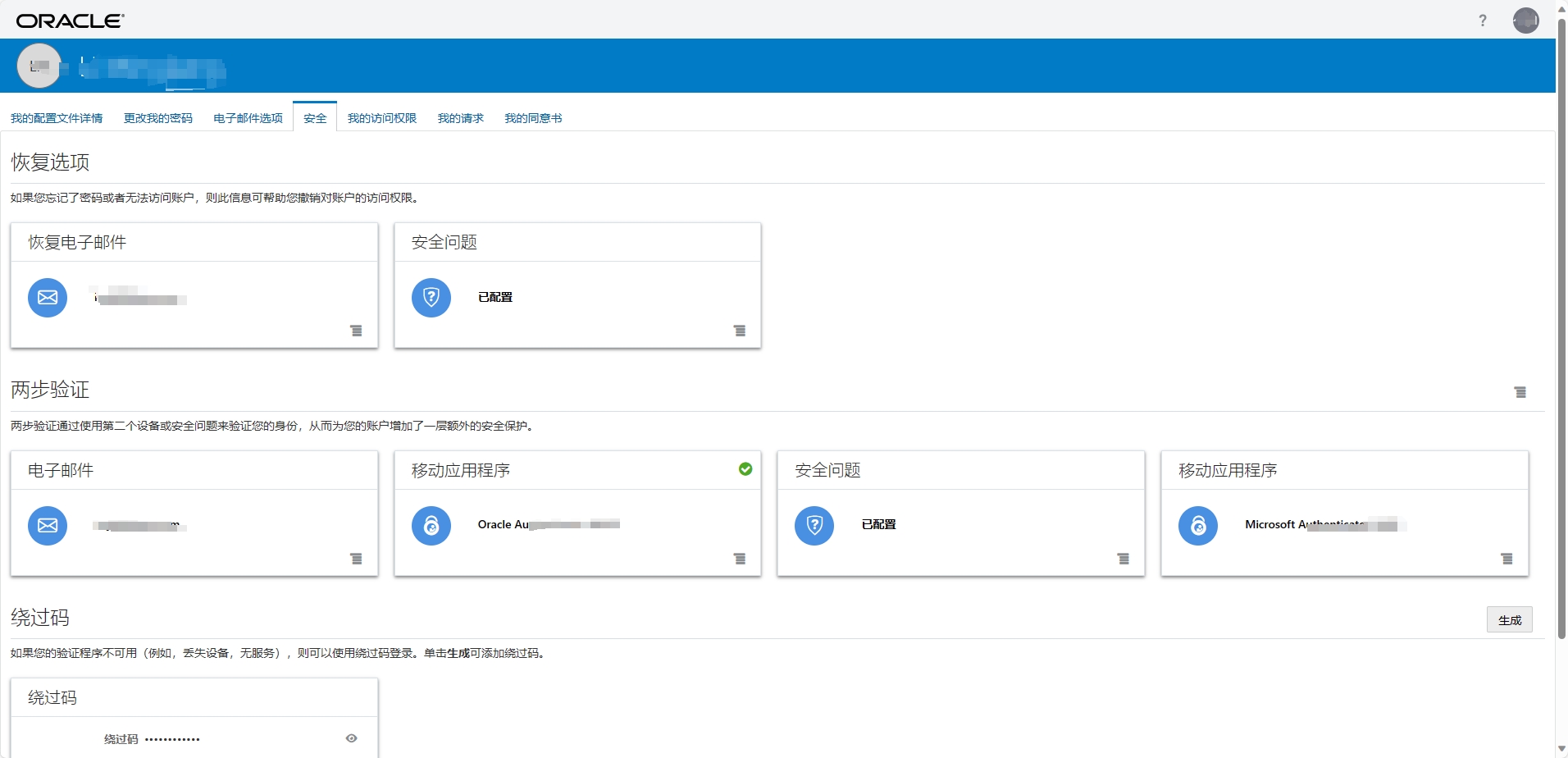Click the 两步验证 heading
Screen dimensions: 1568x758
[x=50, y=390]
